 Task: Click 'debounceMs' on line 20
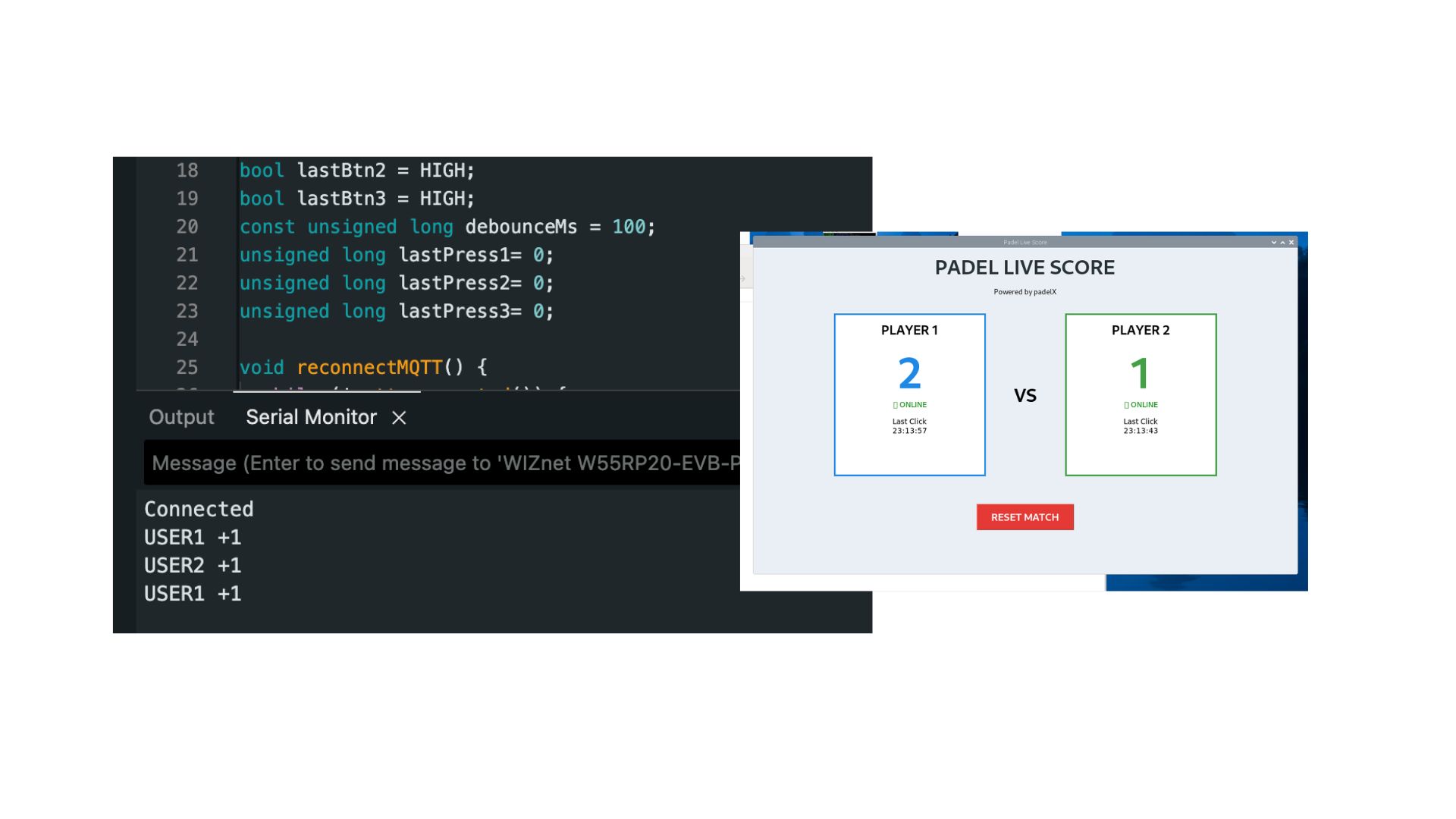click(521, 227)
